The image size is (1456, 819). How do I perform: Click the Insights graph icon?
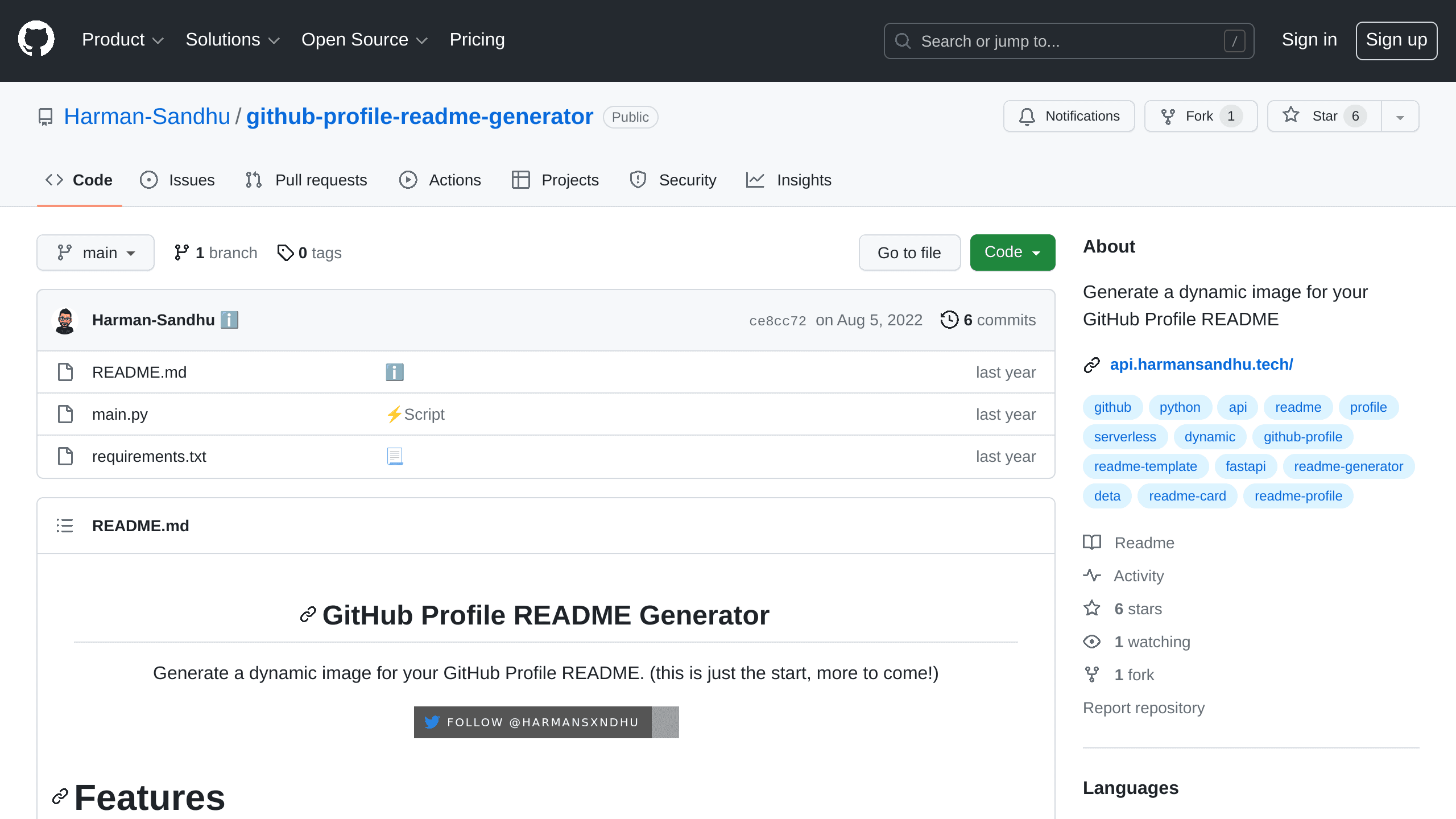click(x=756, y=180)
